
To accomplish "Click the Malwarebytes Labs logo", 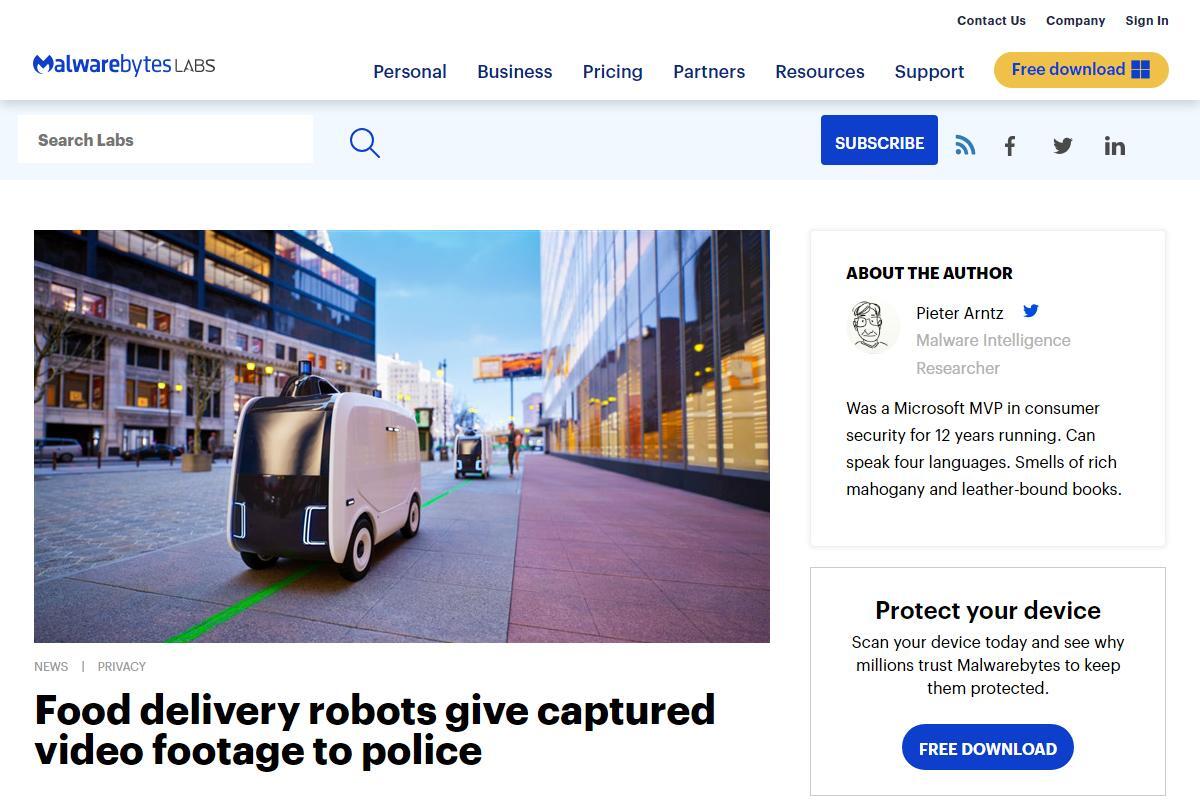I will tap(124, 65).
